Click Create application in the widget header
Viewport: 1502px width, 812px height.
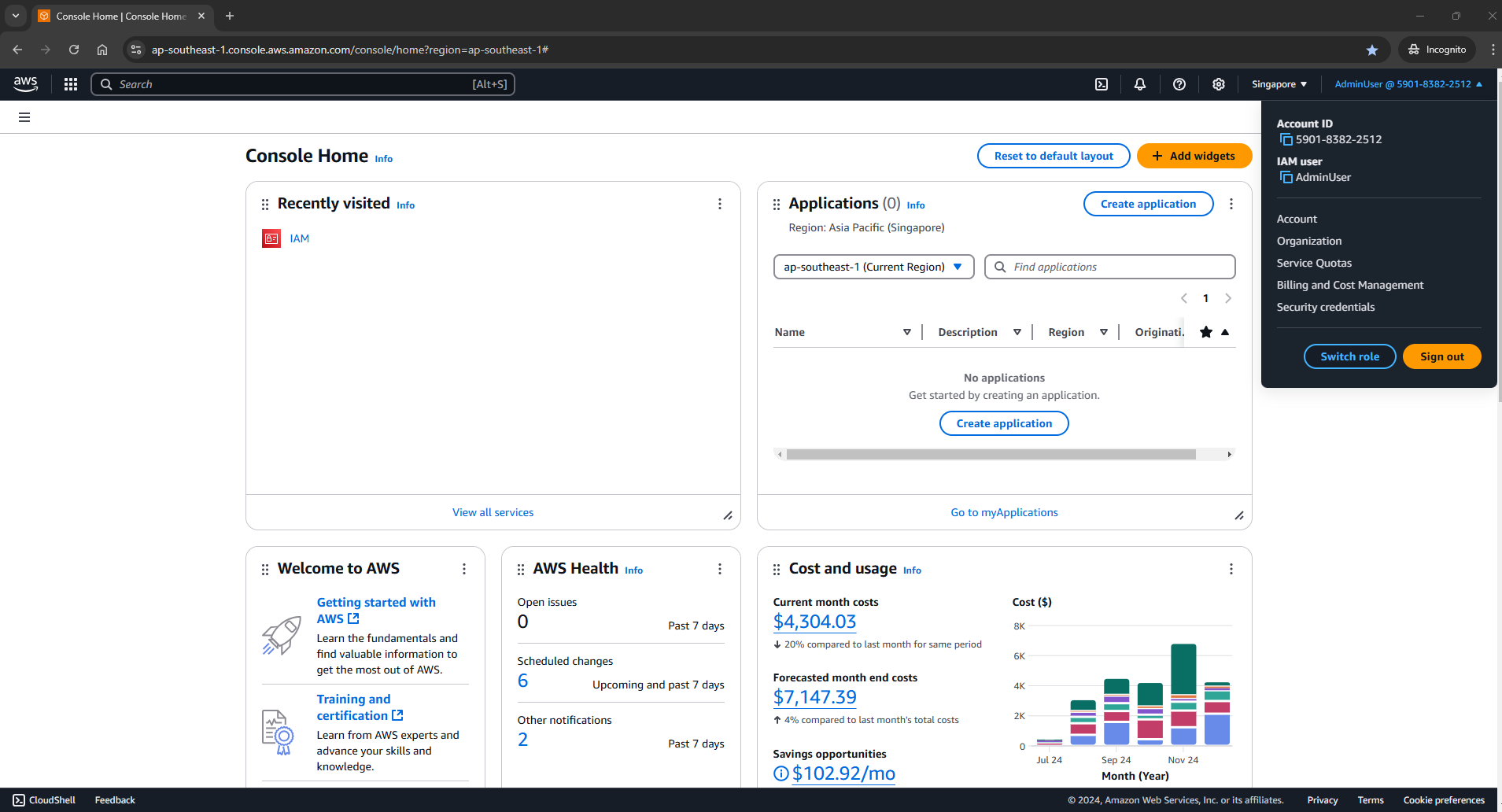coord(1148,204)
